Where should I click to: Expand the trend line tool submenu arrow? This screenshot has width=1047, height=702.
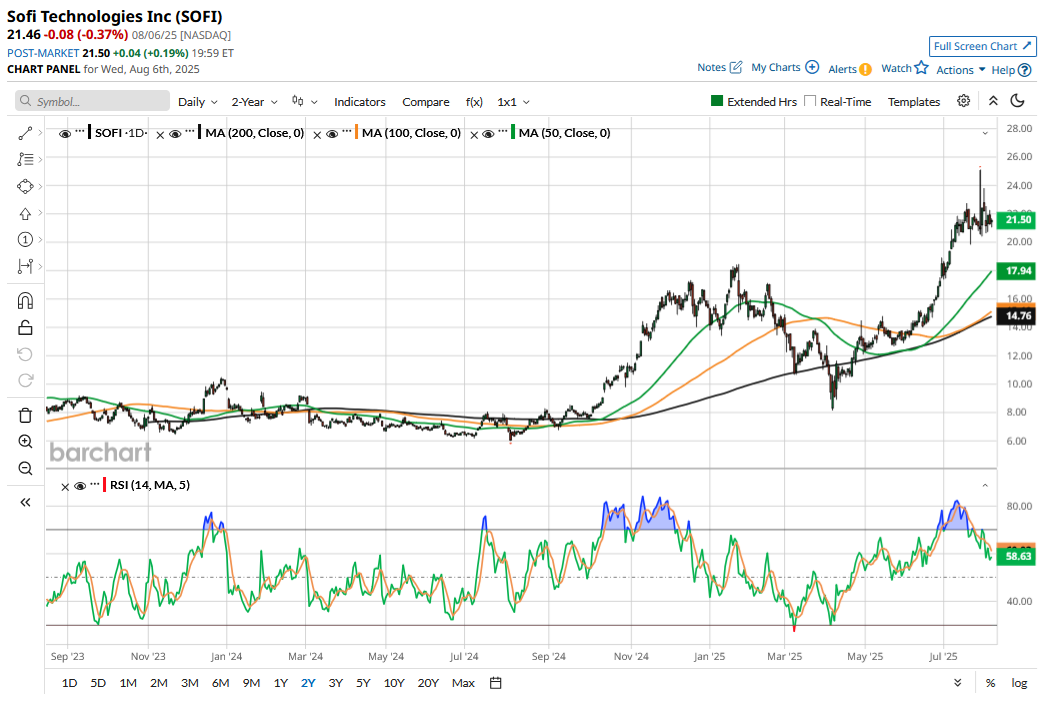(40, 133)
